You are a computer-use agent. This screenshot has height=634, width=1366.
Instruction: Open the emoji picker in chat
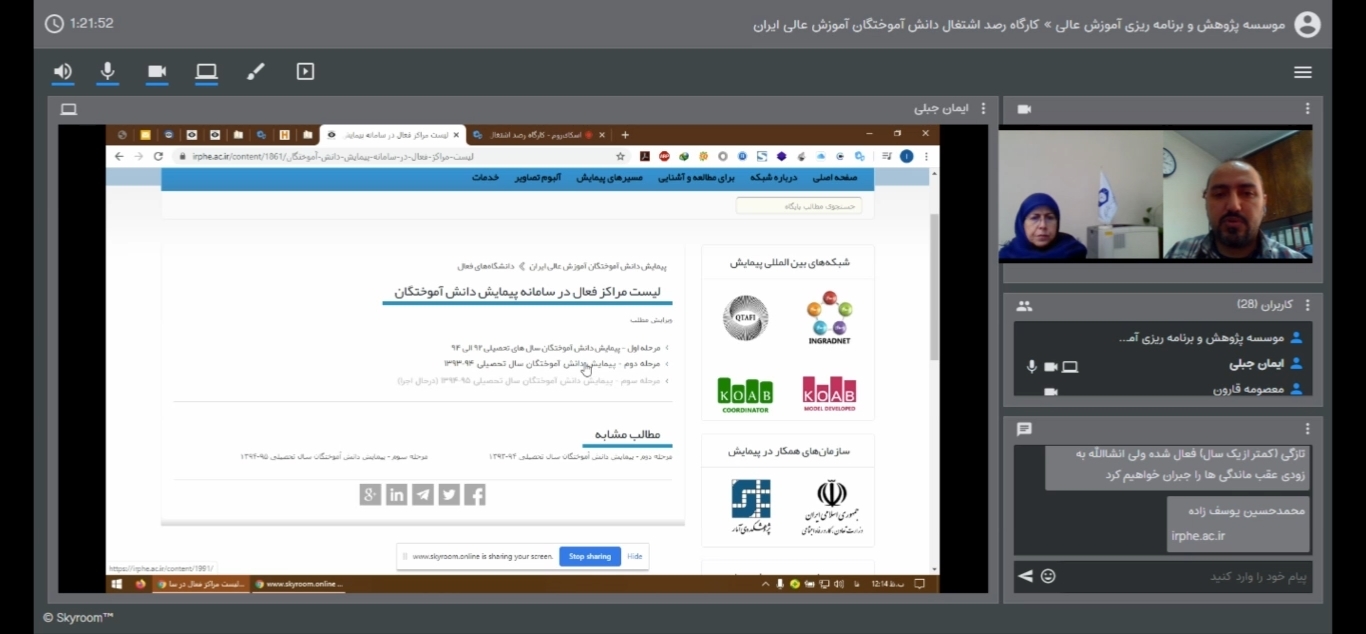[1048, 576]
